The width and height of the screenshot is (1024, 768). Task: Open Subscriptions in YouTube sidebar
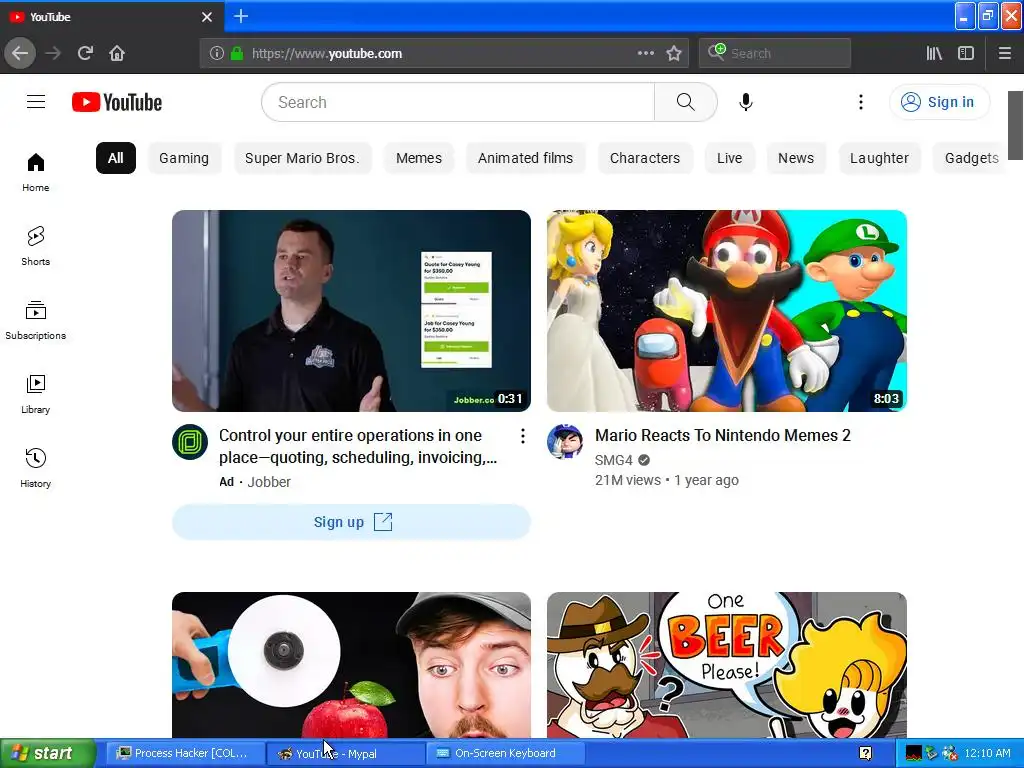click(x=36, y=320)
